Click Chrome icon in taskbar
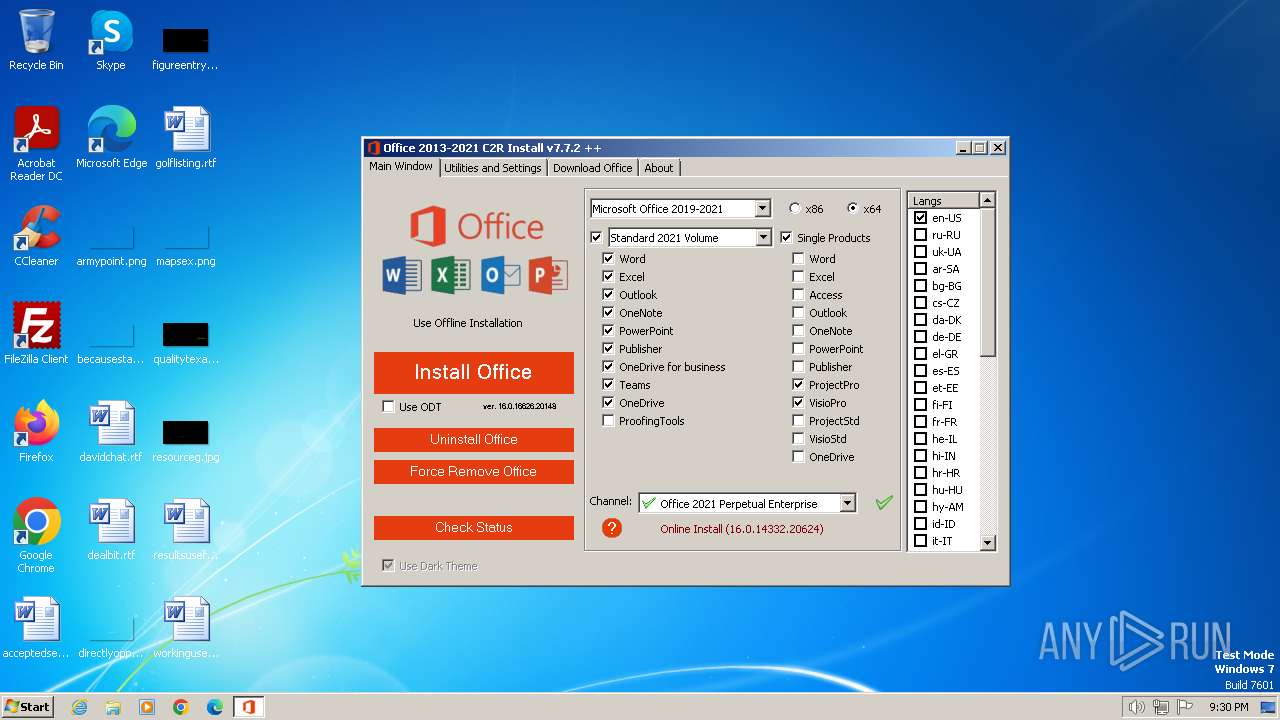Screen dimensions: 1280x720 point(181,707)
